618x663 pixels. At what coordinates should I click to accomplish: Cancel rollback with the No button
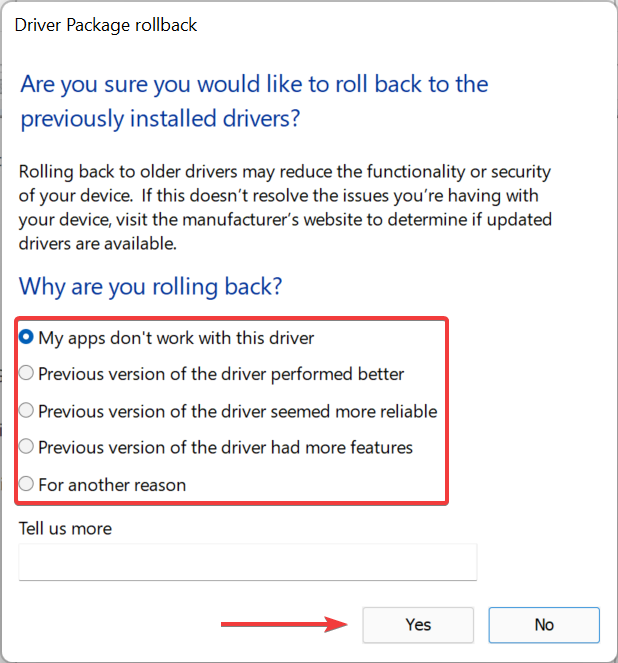point(544,625)
